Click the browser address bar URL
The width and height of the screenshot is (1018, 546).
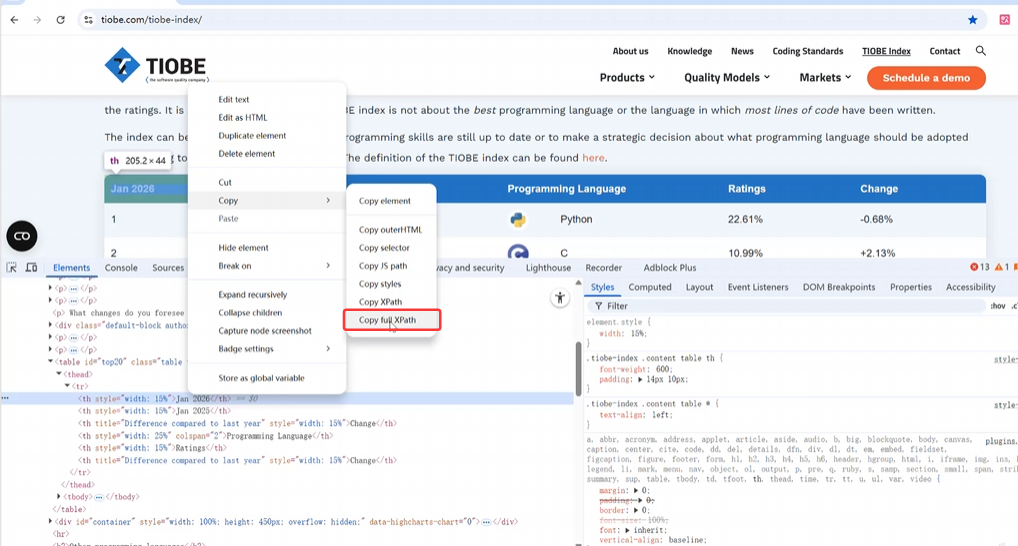151,19
